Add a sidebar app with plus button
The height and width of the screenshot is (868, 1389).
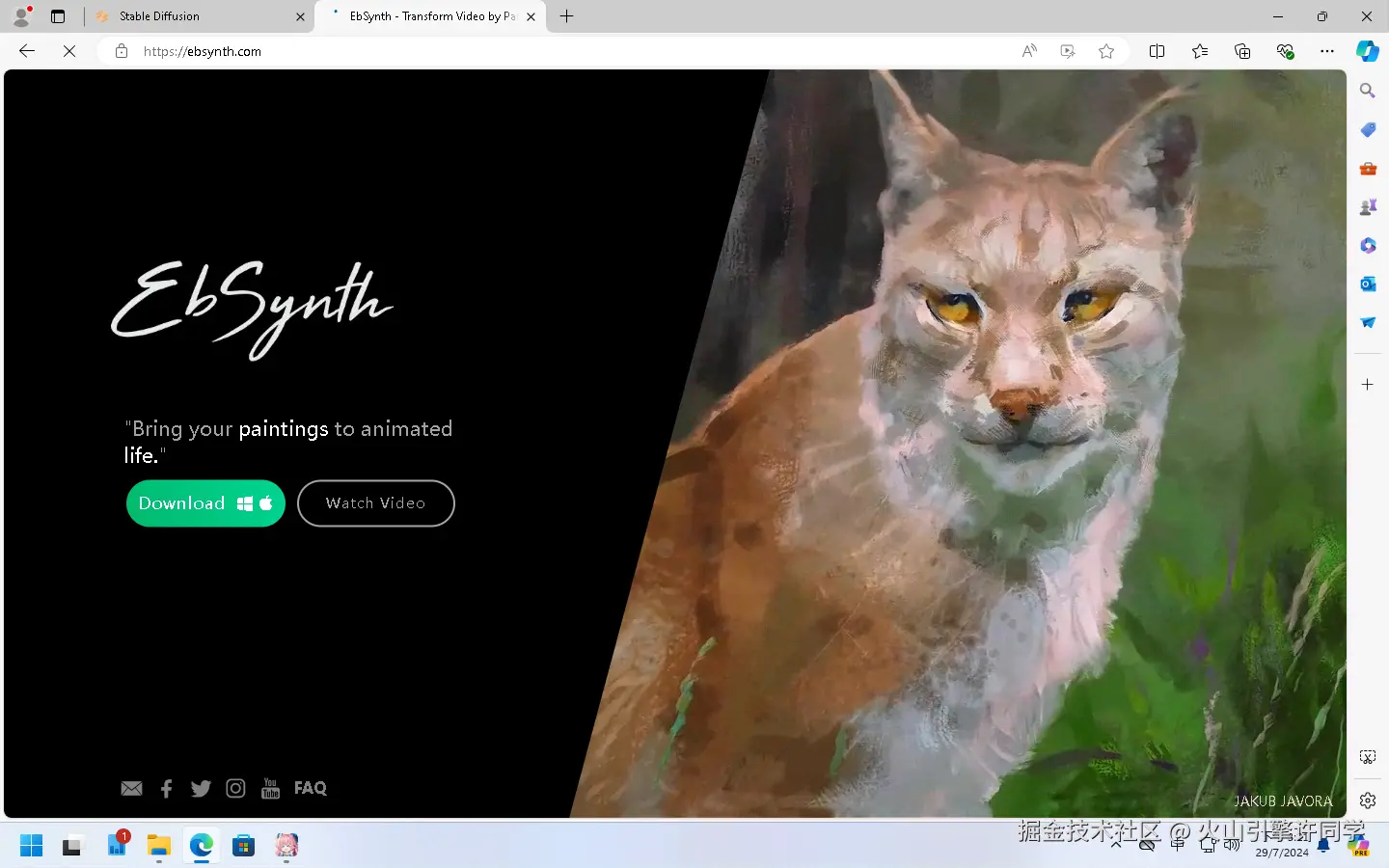[1368, 385]
